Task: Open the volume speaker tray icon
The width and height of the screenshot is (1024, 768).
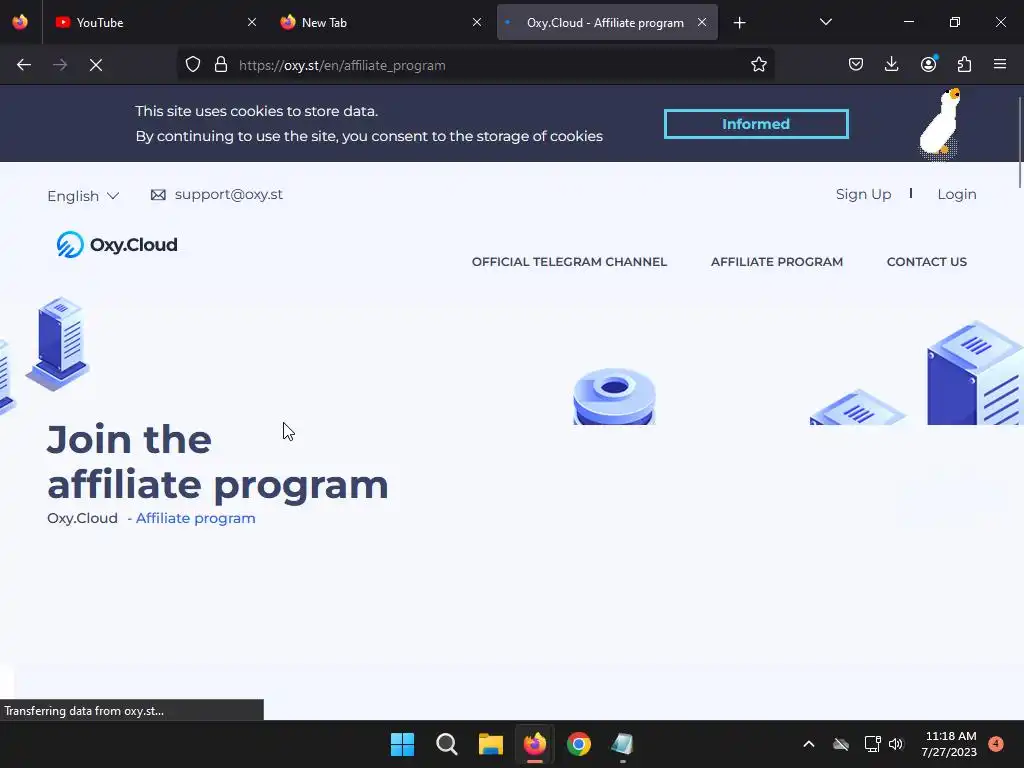Action: pyautogui.click(x=896, y=744)
